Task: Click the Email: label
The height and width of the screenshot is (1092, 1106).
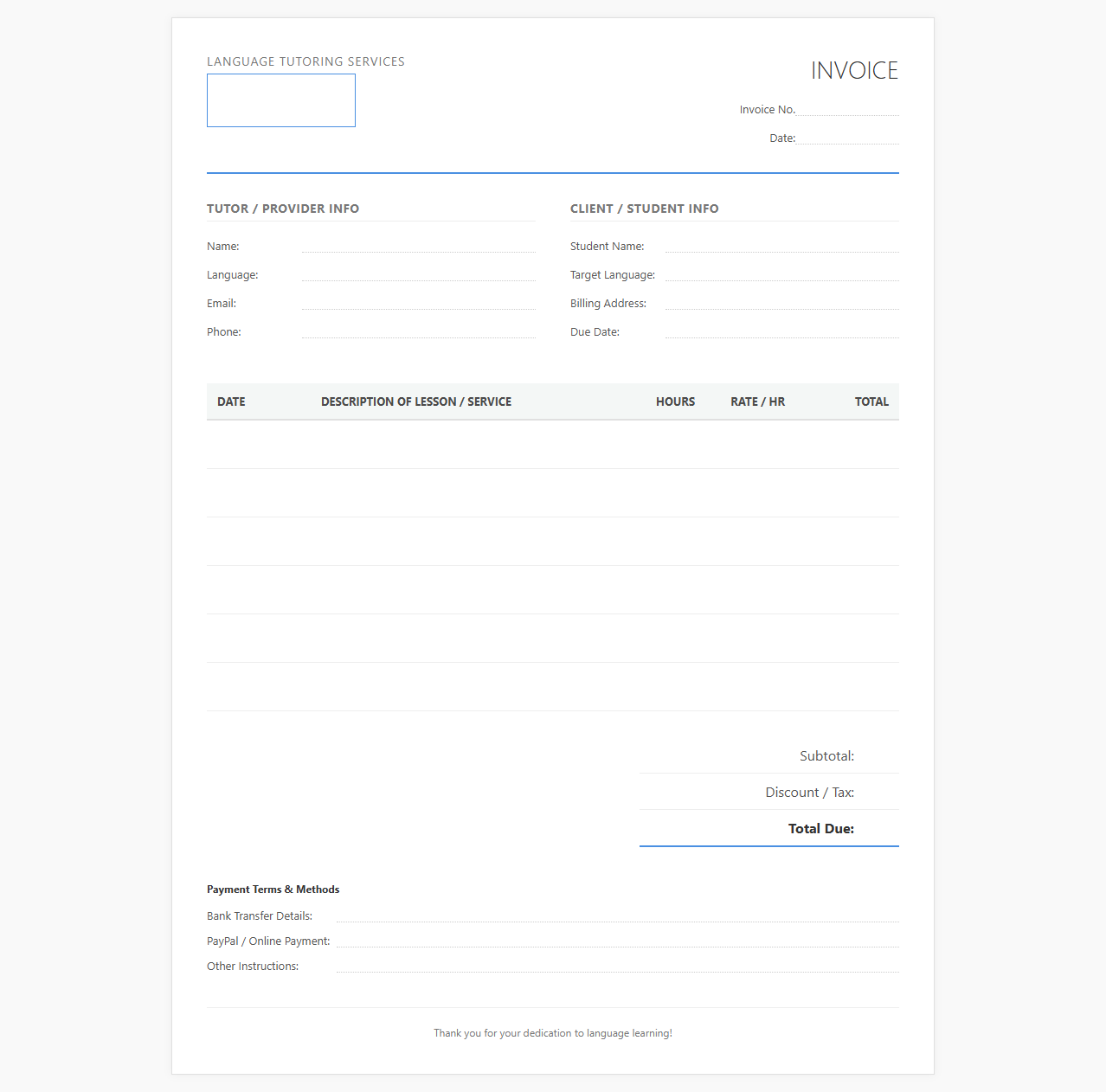Action: (x=222, y=304)
